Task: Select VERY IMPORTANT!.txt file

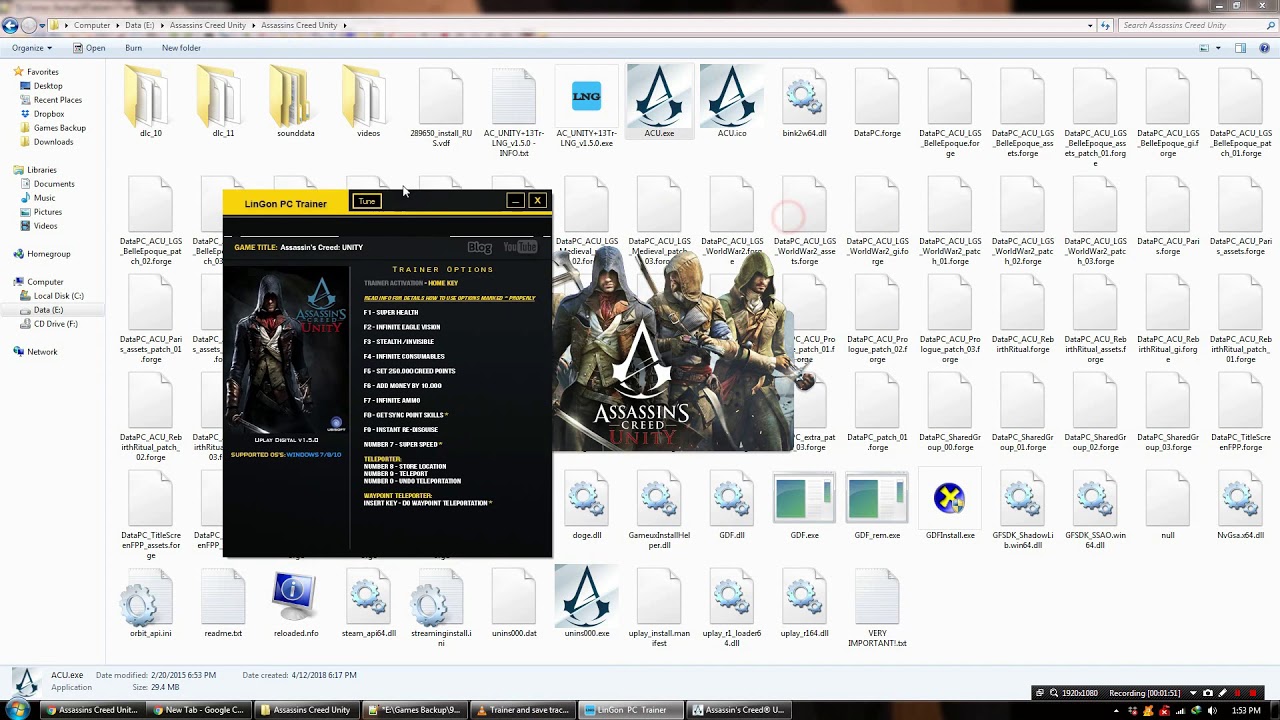Action: (877, 608)
